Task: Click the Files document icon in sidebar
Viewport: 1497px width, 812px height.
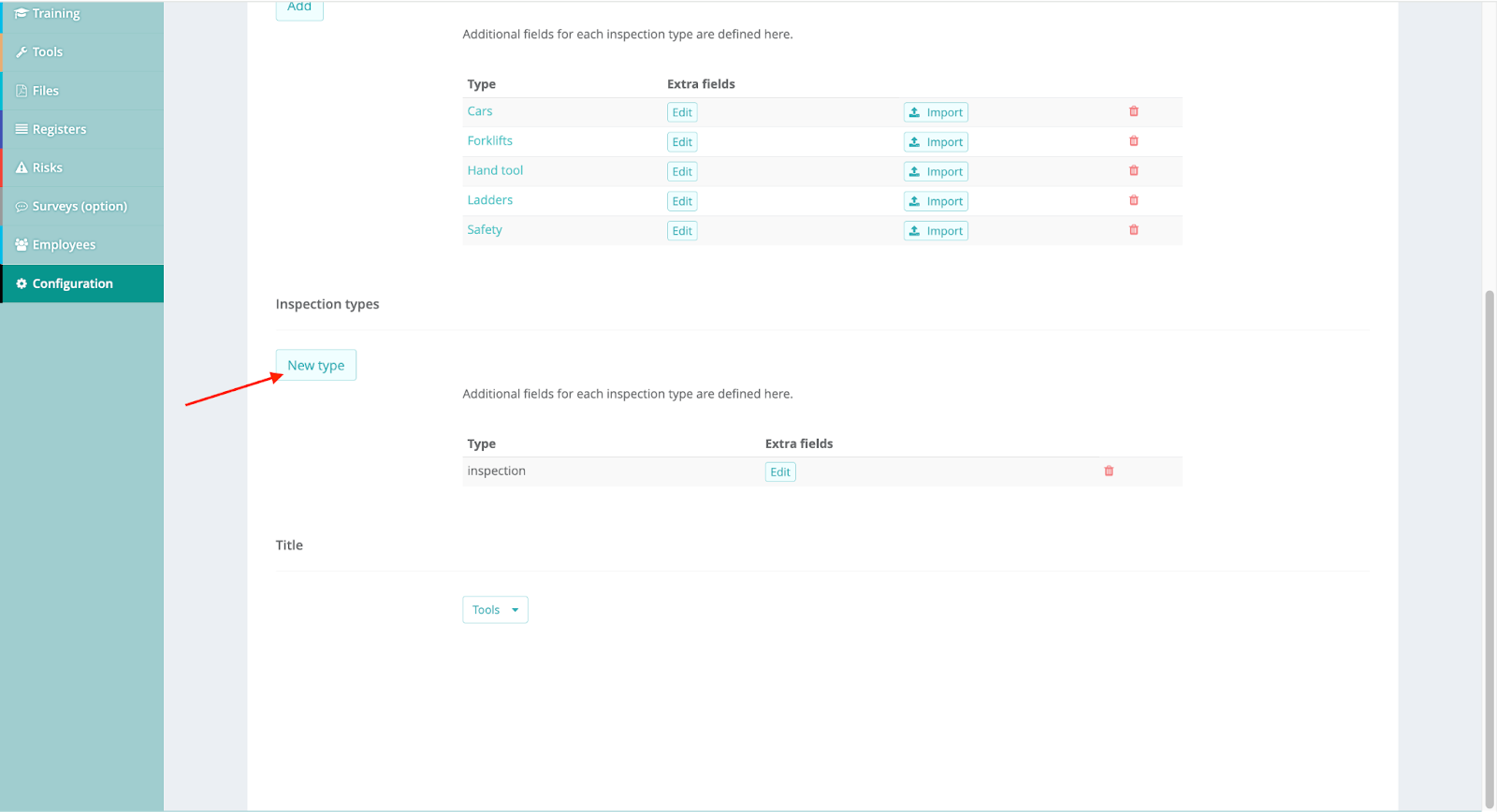Action: [x=22, y=91]
